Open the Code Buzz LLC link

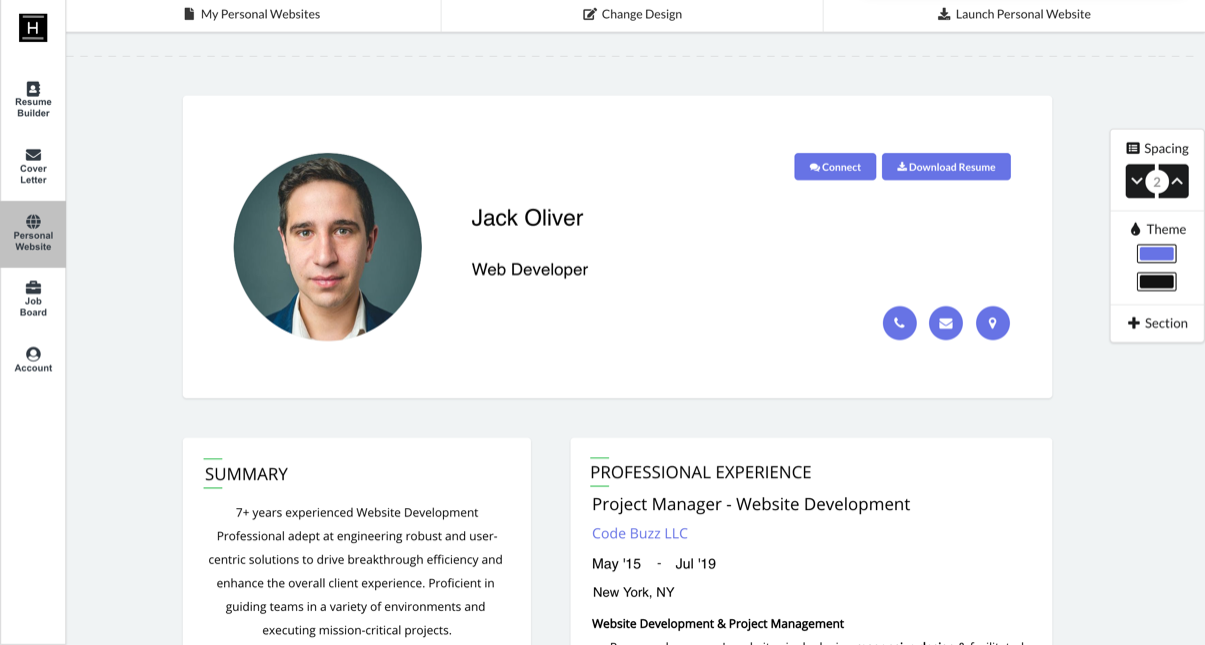(x=640, y=533)
